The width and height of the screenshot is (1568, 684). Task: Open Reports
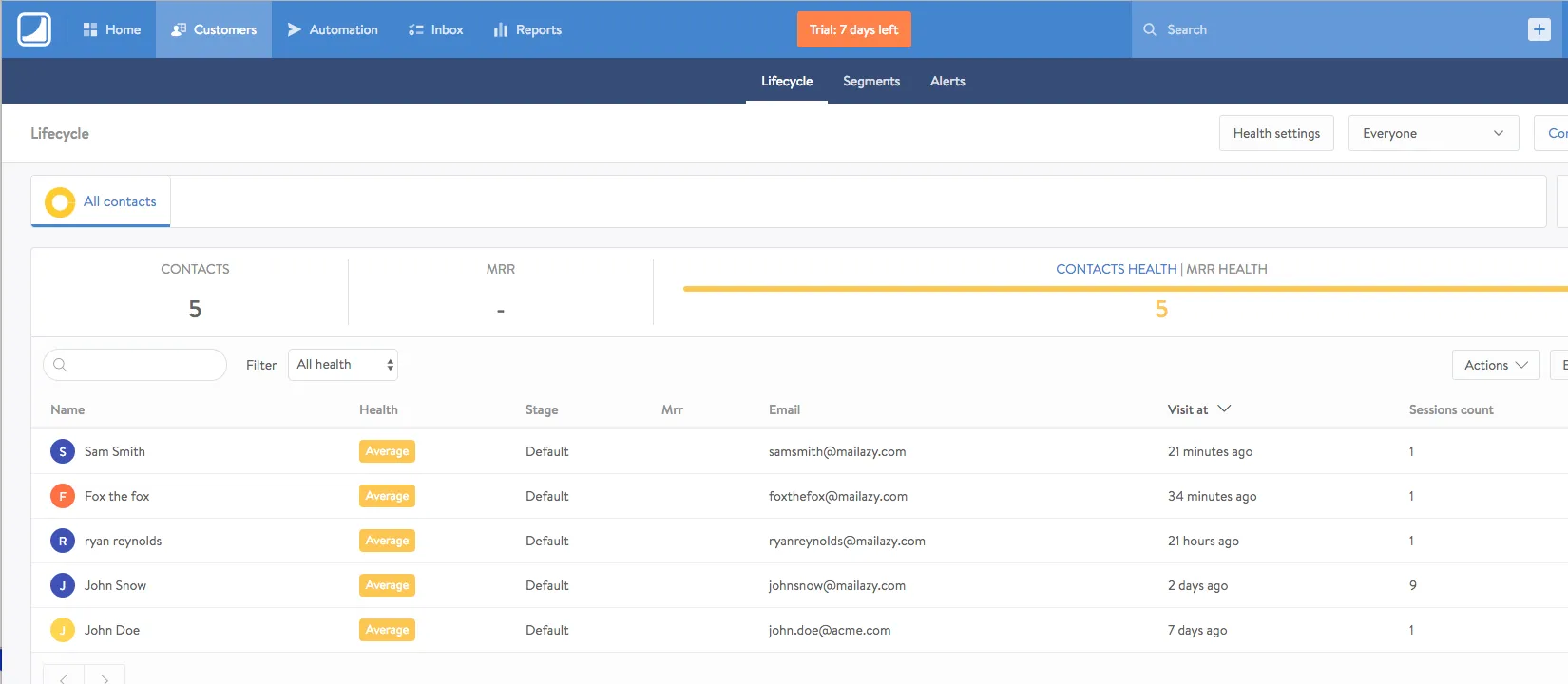(x=527, y=29)
